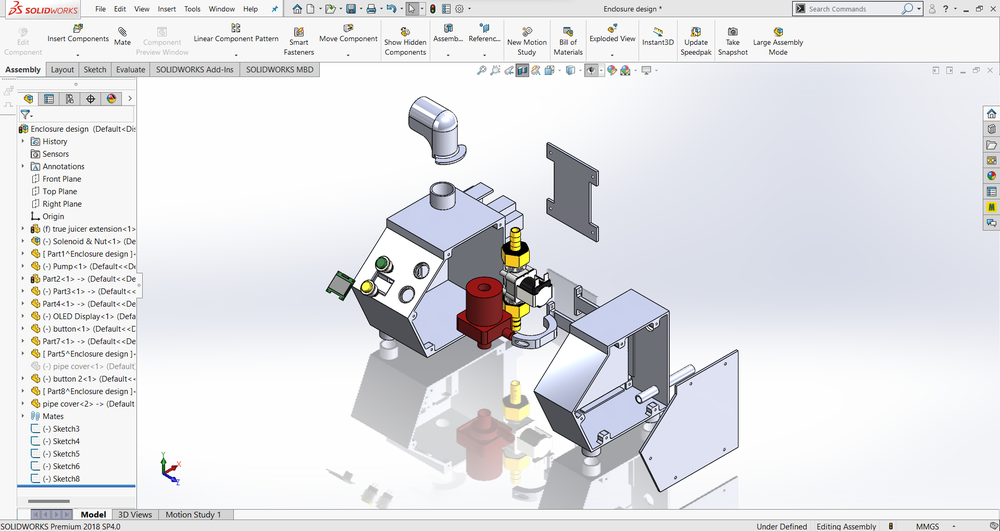
Task: Toggle Instant3D mode
Action: click(x=658, y=36)
